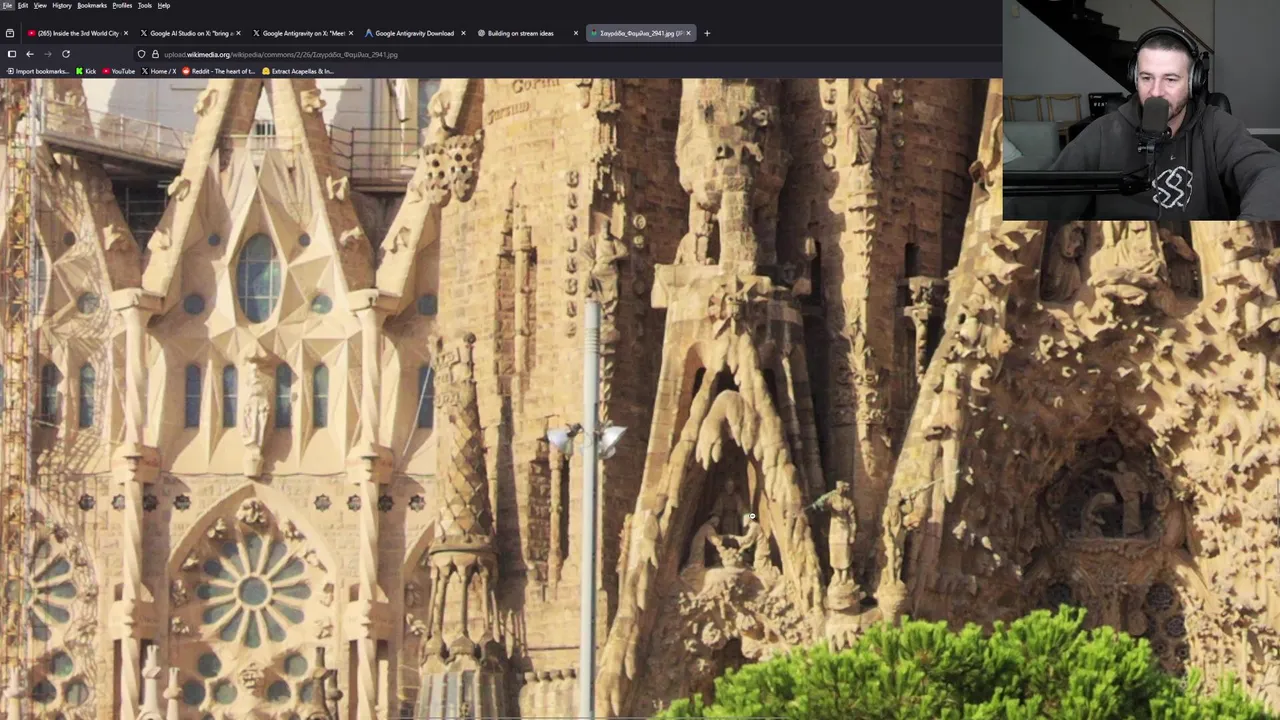Open the View menu
The width and height of the screenshot is (1280, 720).
coord(40,5)
